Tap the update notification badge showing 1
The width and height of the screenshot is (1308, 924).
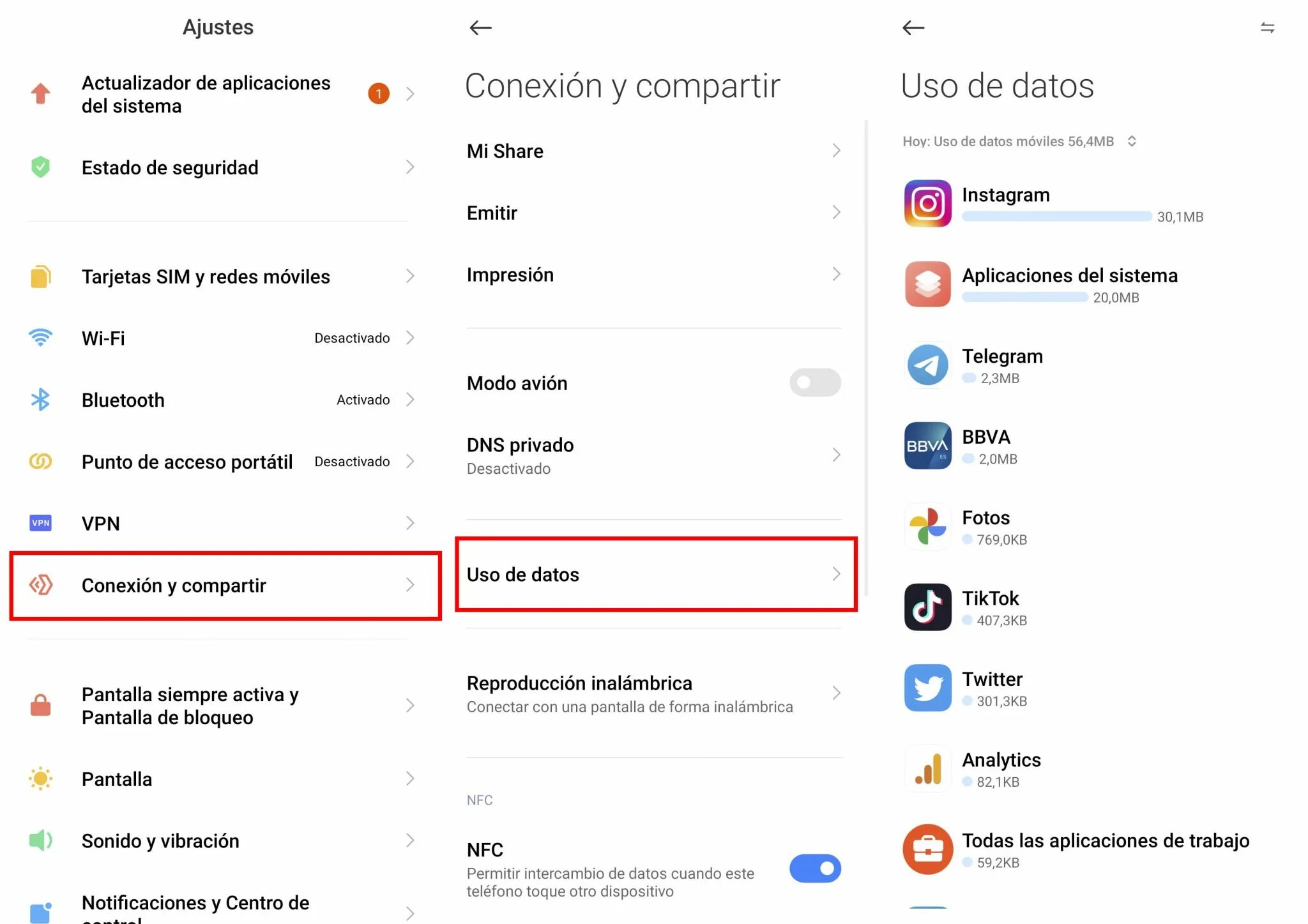coord(379,94)
